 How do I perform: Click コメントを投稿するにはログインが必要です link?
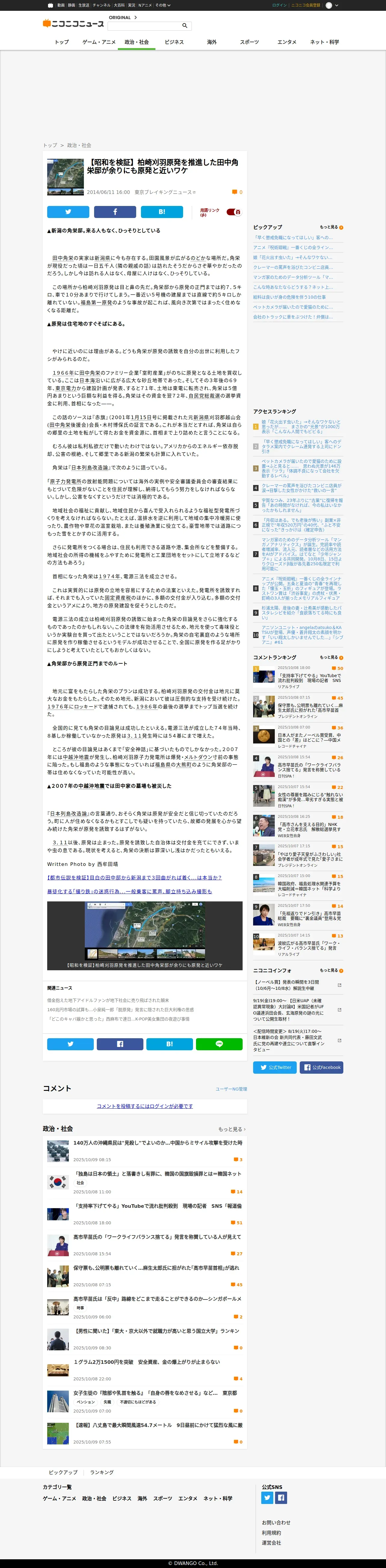click(x=145, y=1106)
